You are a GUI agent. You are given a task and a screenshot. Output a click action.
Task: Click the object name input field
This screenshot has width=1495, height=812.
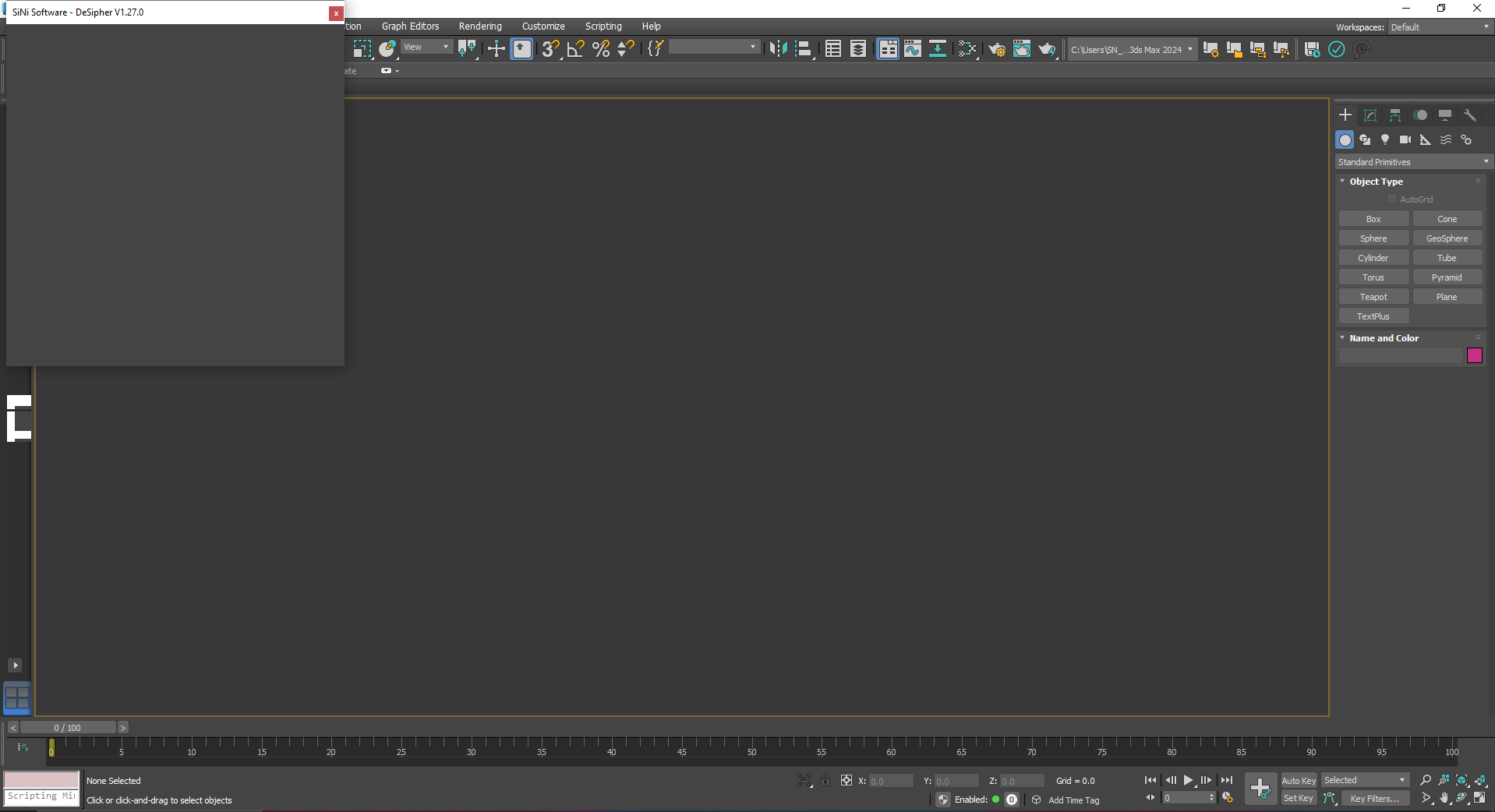point(1401,355)
